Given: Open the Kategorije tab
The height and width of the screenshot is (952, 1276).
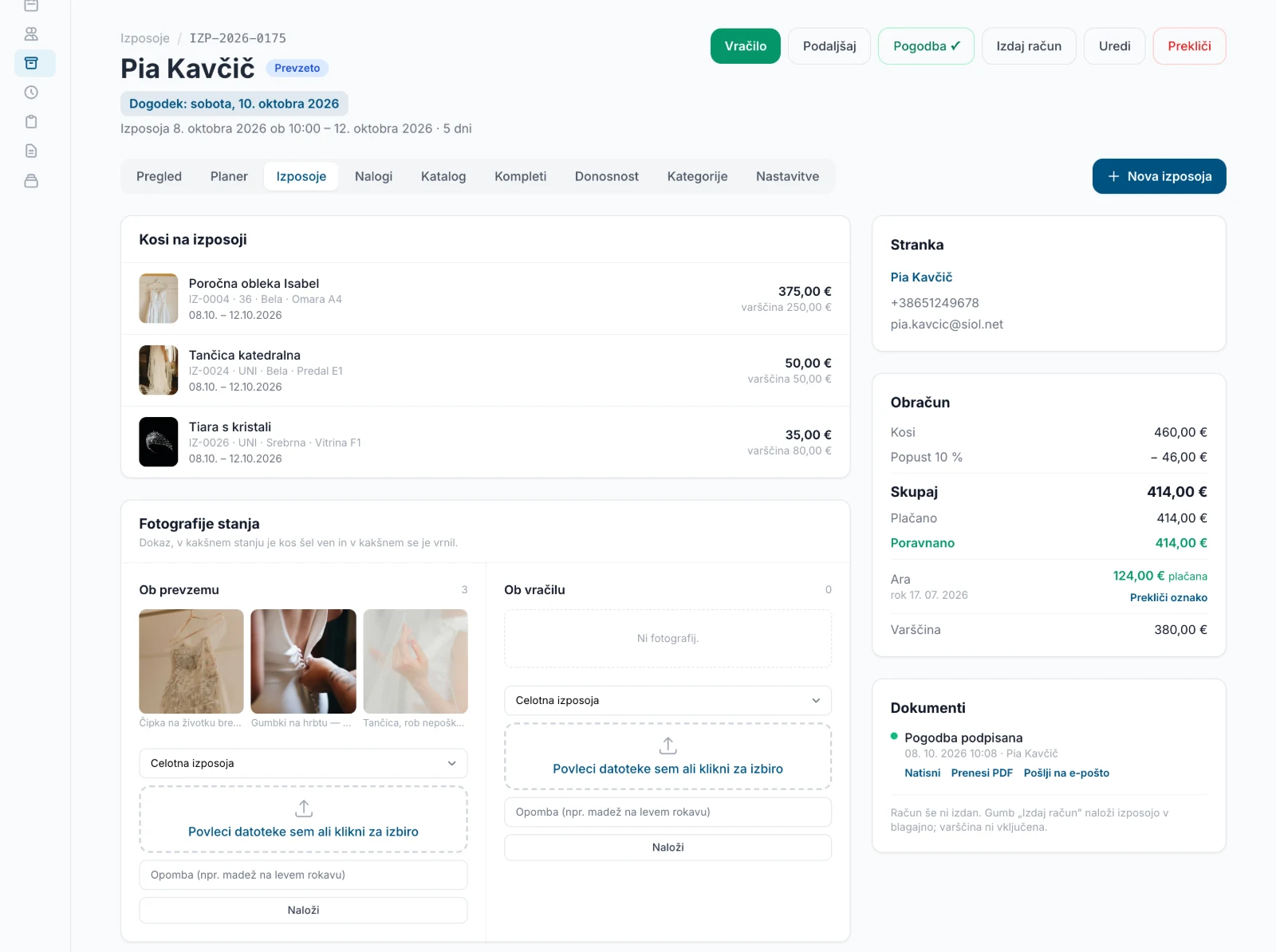Looking at the screenshot, I should (x=698, y=176).
